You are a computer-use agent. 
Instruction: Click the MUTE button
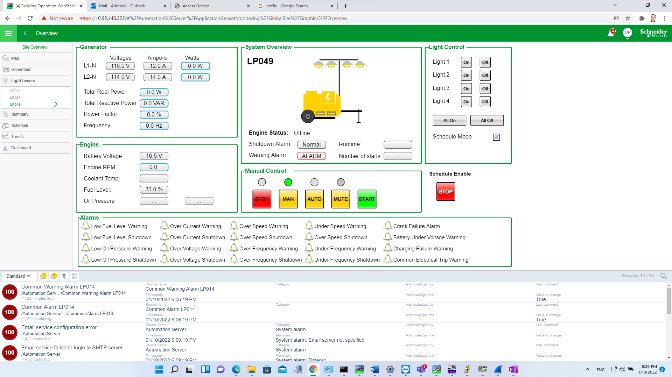340,199
